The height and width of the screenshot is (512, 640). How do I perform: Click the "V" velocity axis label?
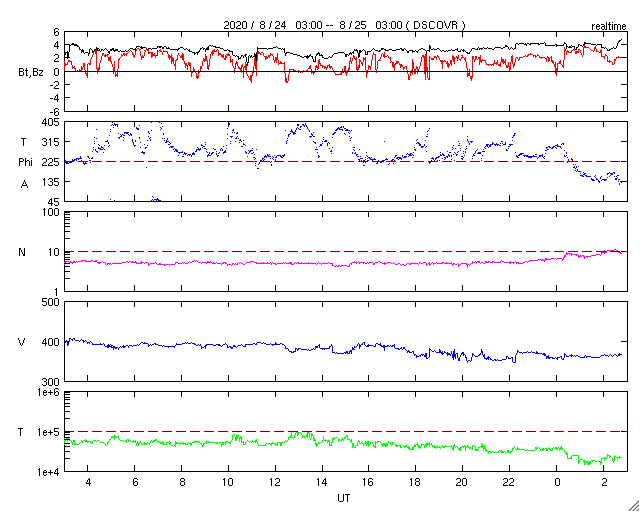22,342
